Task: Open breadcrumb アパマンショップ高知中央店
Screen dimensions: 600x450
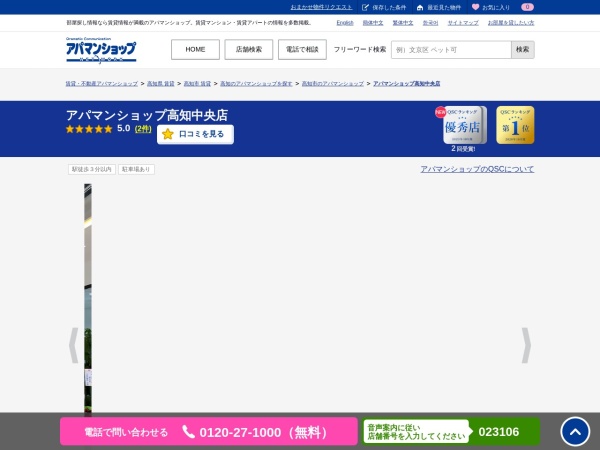Action: point(406,83)
